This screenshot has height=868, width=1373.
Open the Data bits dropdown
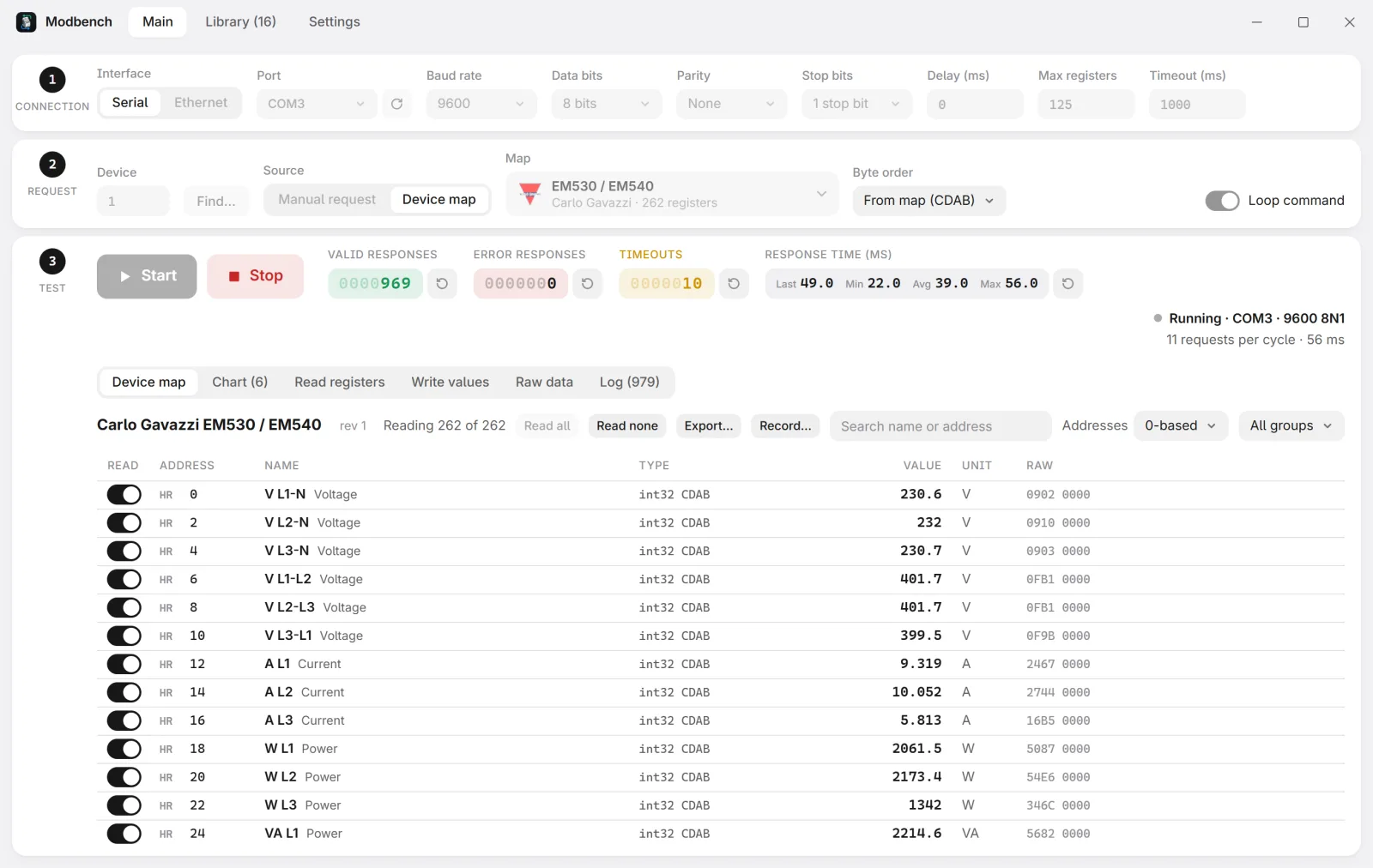click(x=607, y=104)
